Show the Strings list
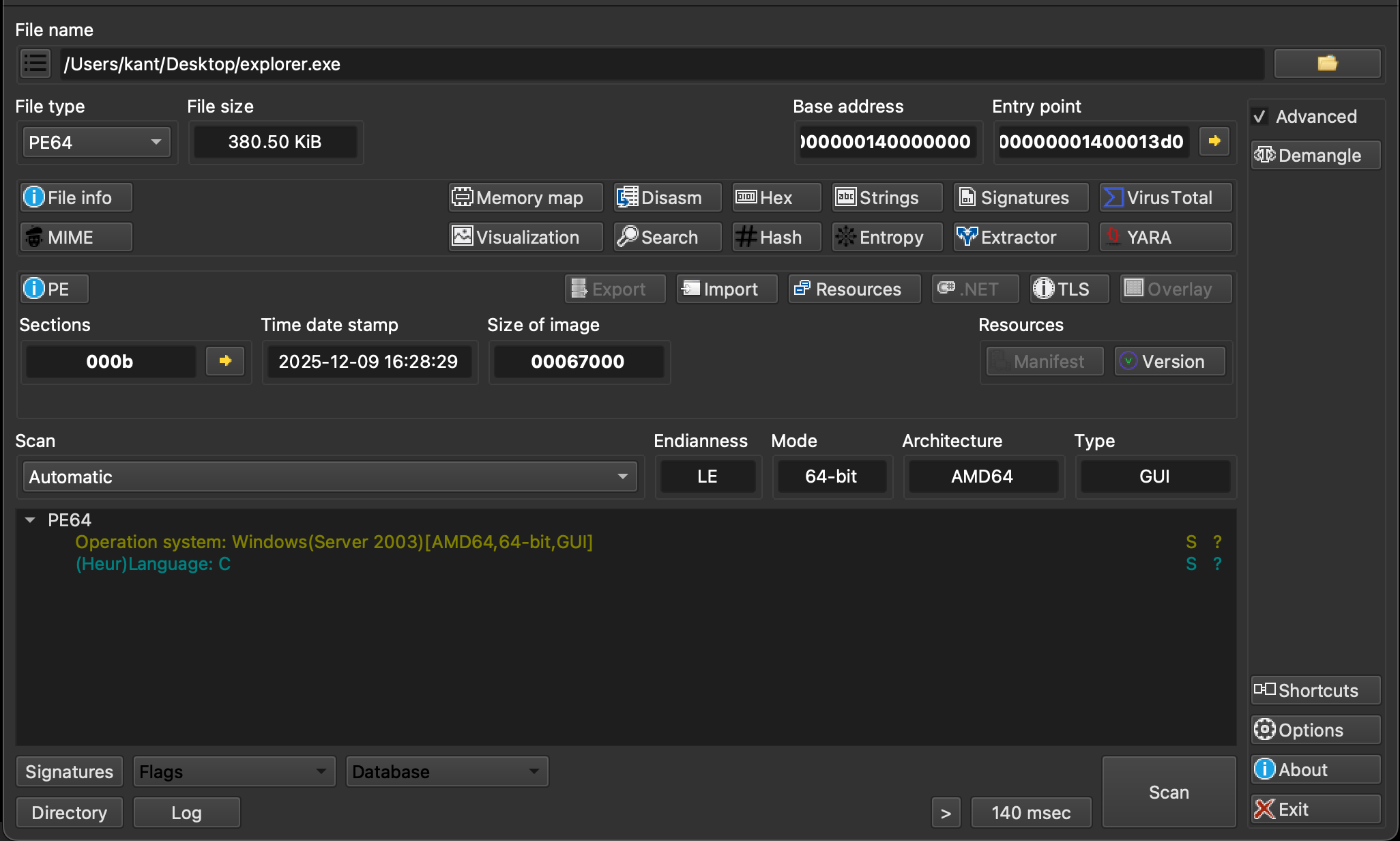 (887, 197)
